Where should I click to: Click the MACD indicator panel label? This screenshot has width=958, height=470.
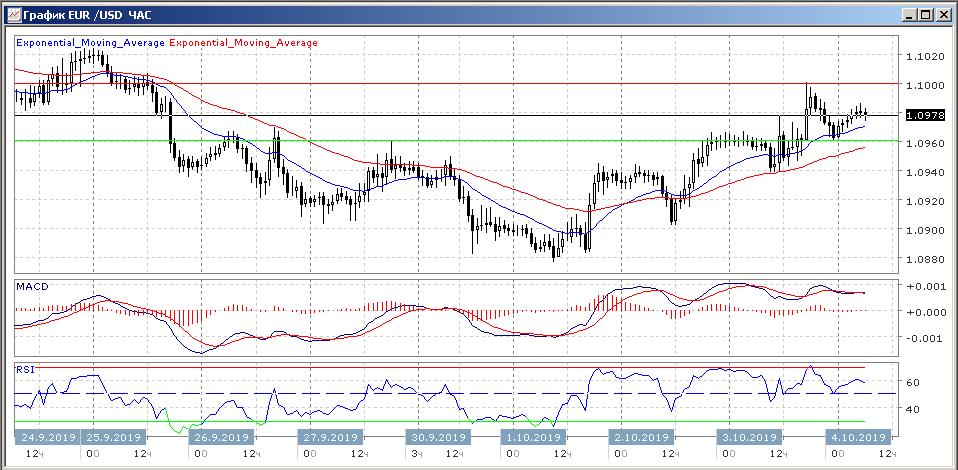[x=32, y=287]
